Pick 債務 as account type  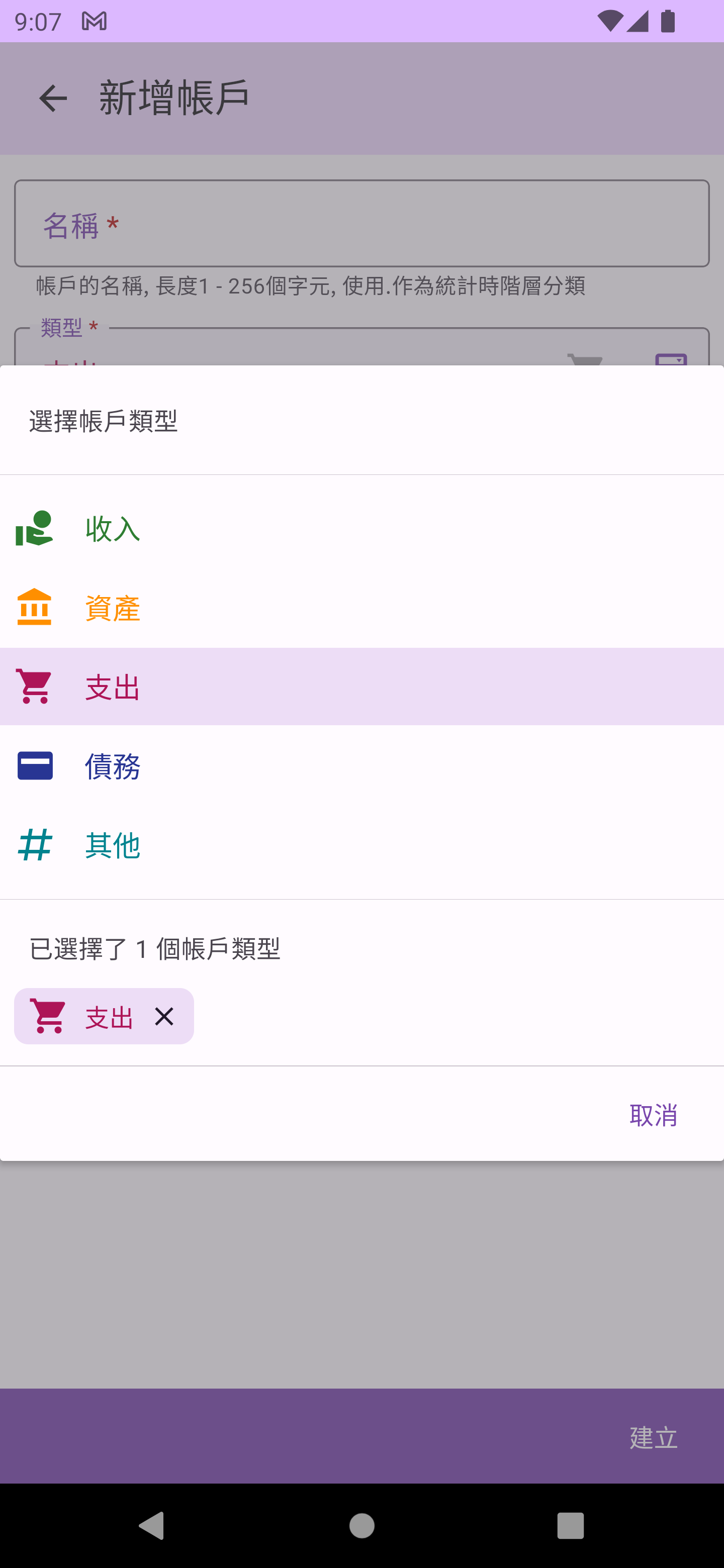tap(113, 766)
